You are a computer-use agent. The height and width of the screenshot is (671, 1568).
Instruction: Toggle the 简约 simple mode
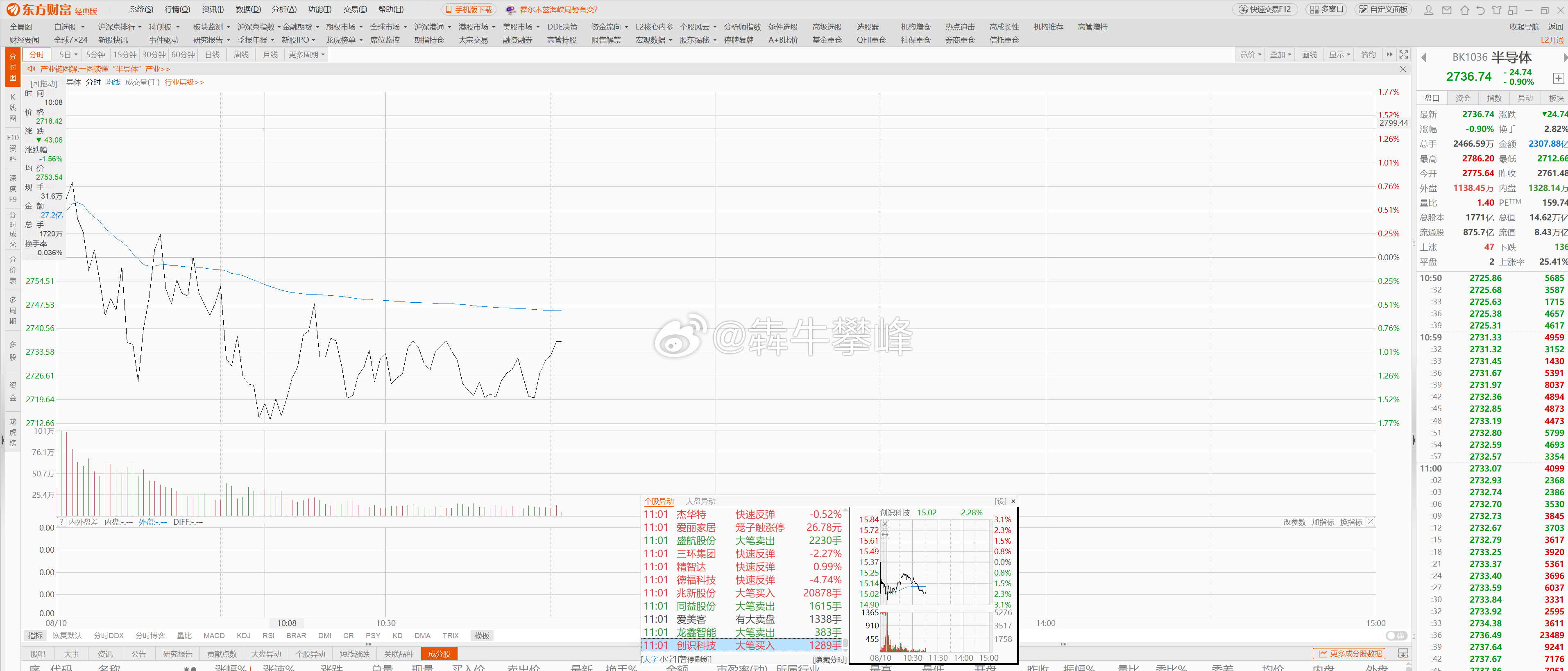(1369, 55)
